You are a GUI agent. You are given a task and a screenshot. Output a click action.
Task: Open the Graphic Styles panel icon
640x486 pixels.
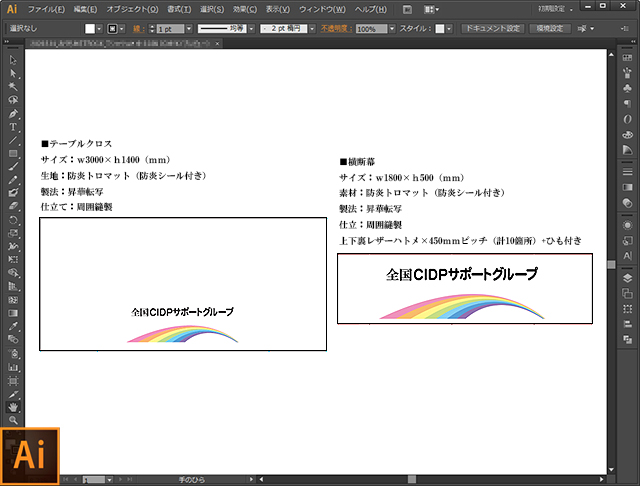(627, 241)
